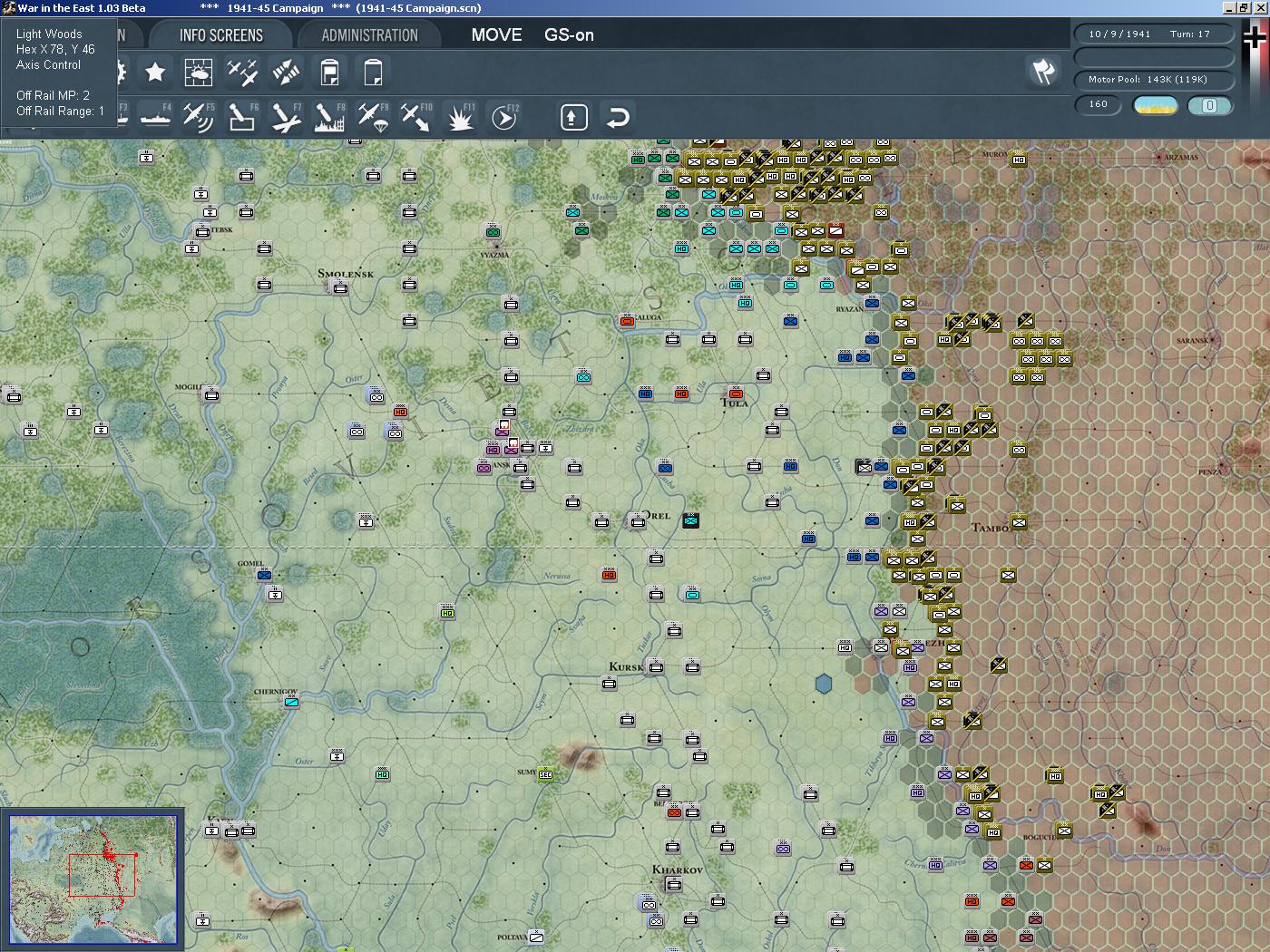Click the Kharkov city label on map
Viewport: 1270px width, 952px height.
(678, 869)
